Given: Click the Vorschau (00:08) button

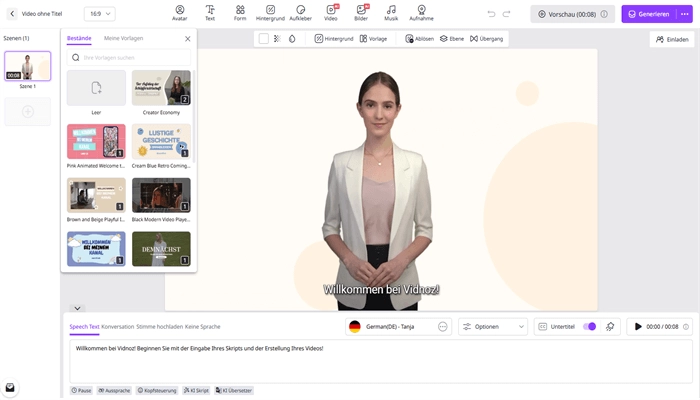Looking at the screenshot, I should pyautogui.click(x=572, y=14).
